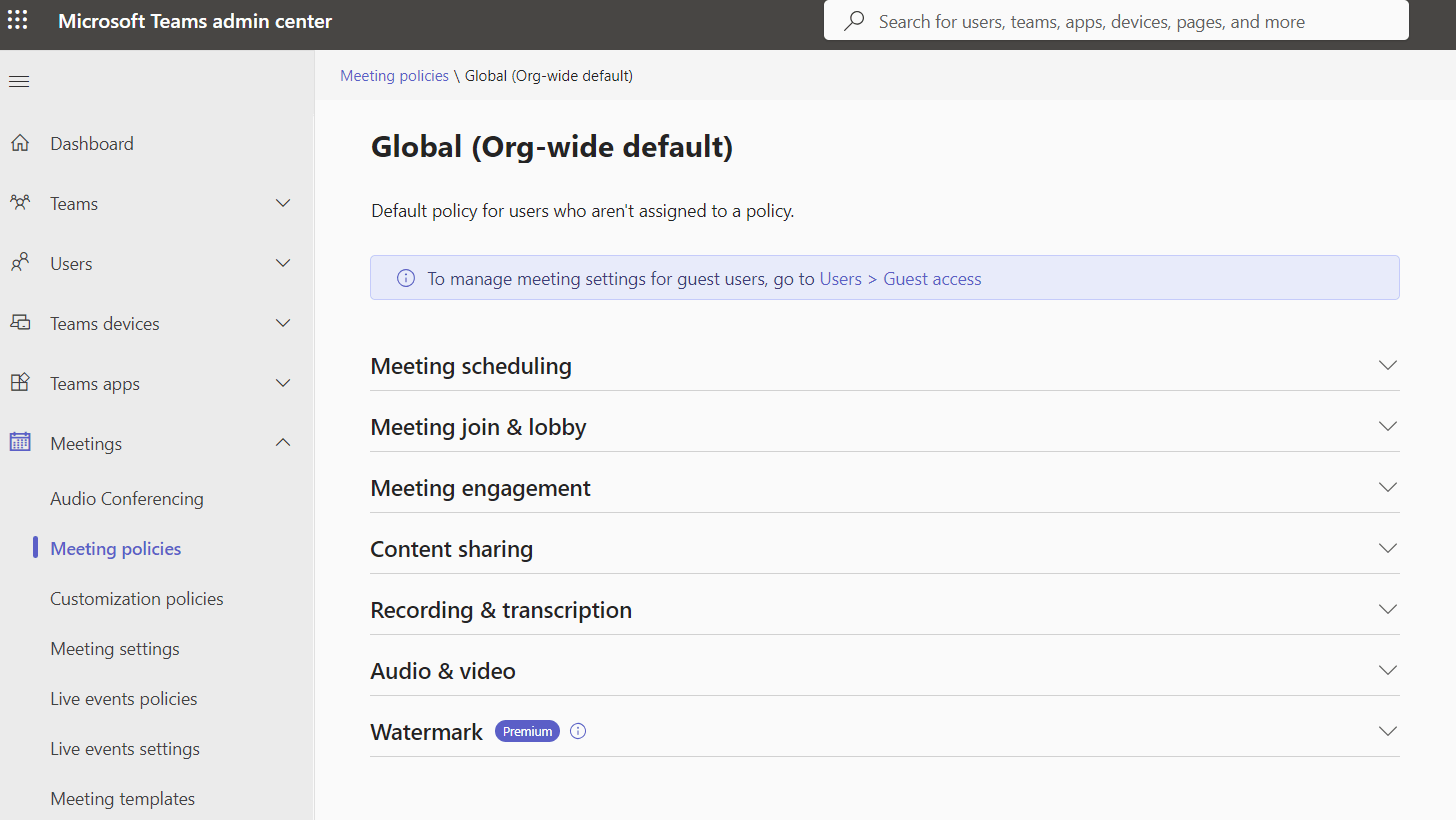Click the Teams devices icon
1456x820 pixels.
[20, 323]
